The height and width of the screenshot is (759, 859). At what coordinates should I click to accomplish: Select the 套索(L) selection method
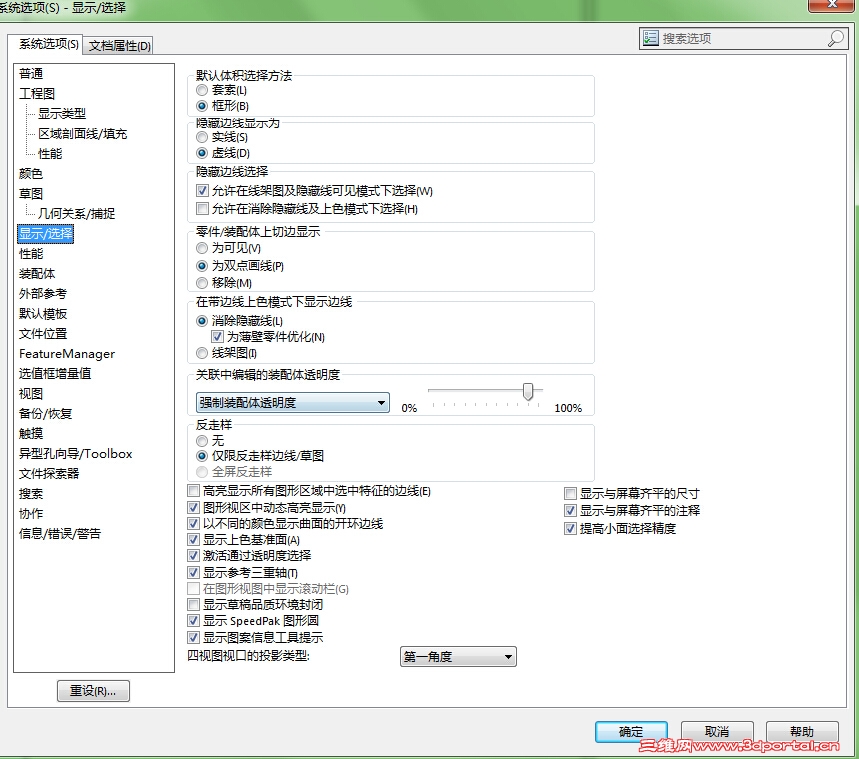[204, 91]
